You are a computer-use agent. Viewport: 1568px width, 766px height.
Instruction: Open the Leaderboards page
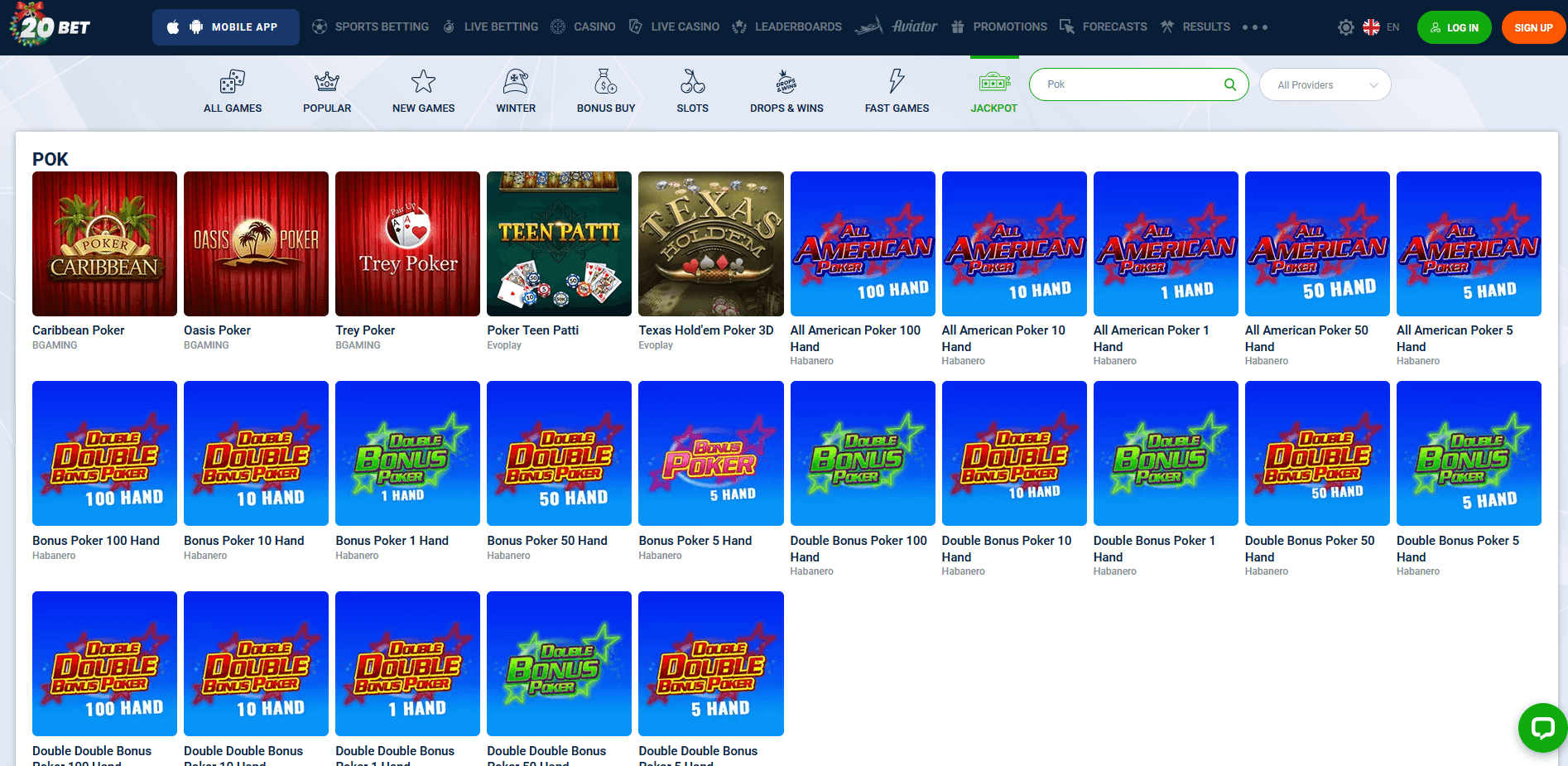tap(787, 26)
